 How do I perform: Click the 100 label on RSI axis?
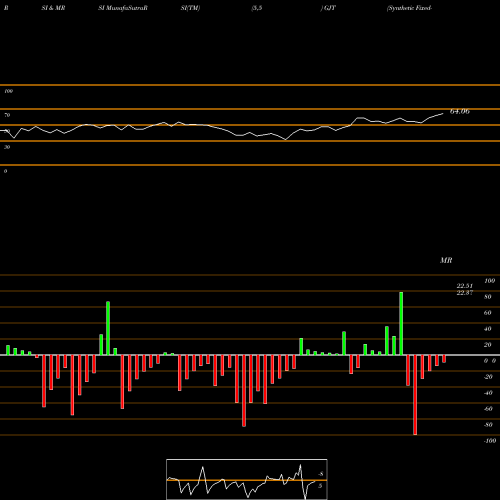pyautogui.click(x=8, y=91)
